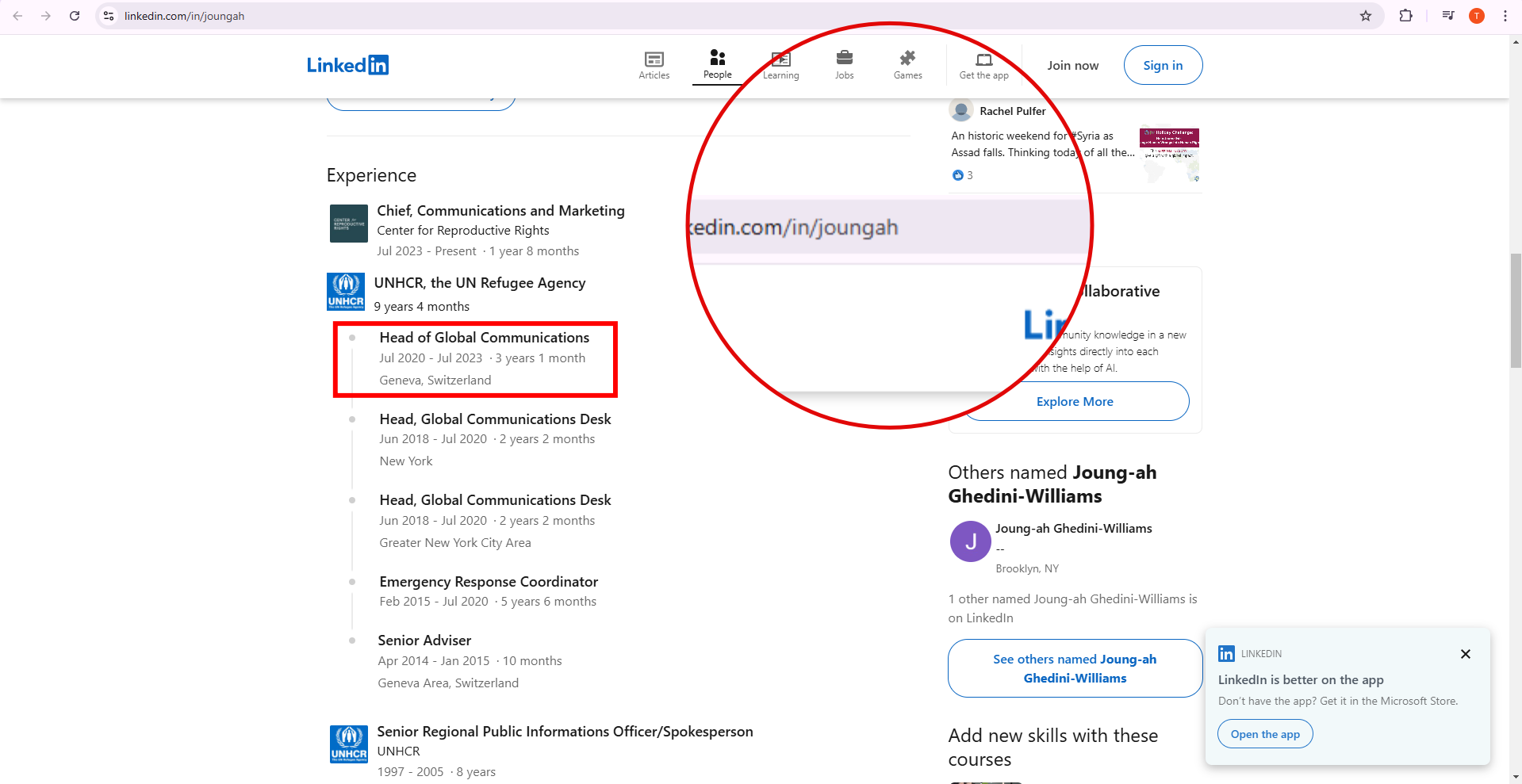Click Chief, Communications and Marketing title
The width and height of the screenshot is (1522, 784).
(500, 211)
